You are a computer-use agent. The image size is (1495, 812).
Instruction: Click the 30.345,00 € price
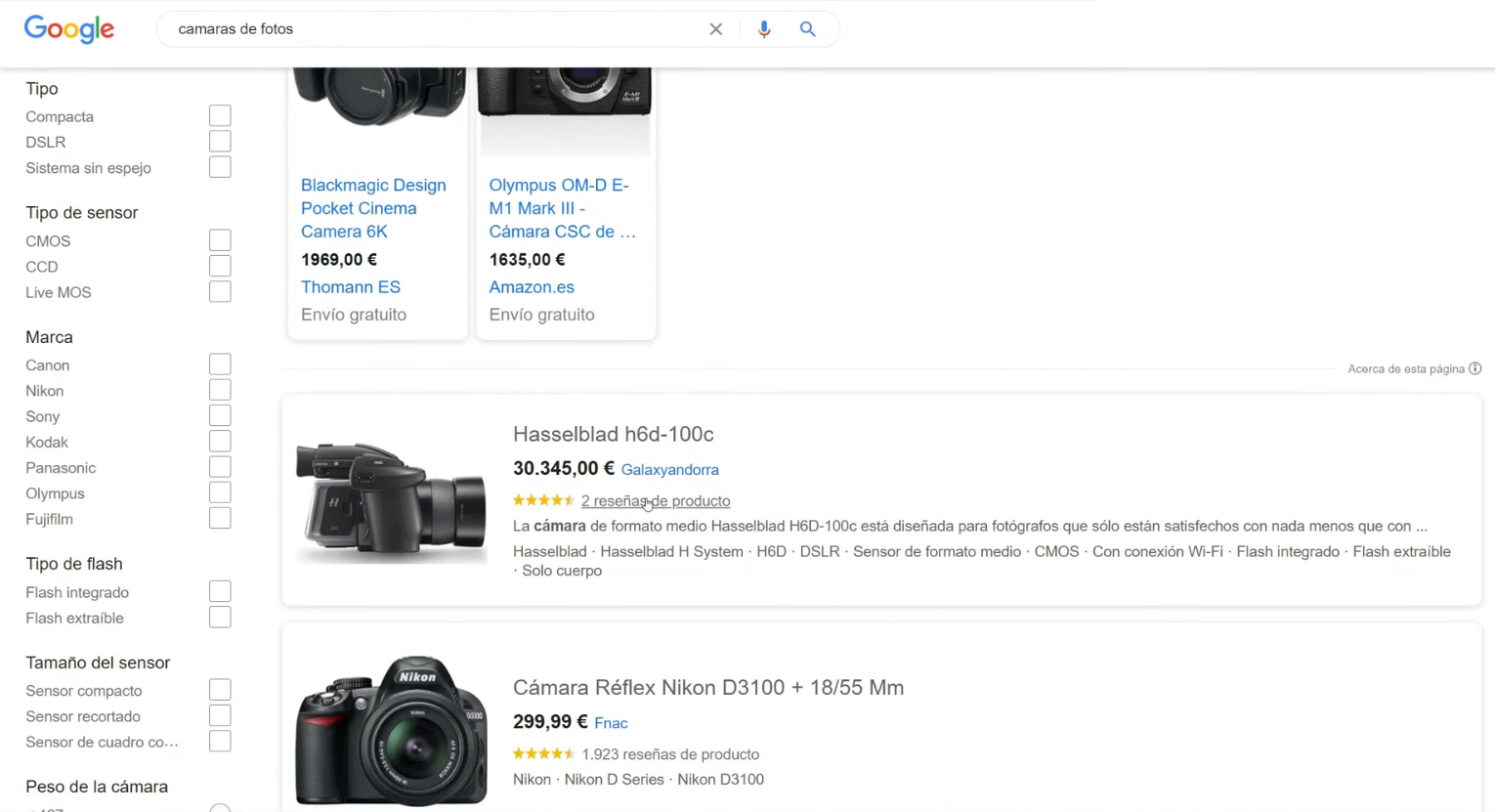(x=564, y=469)
